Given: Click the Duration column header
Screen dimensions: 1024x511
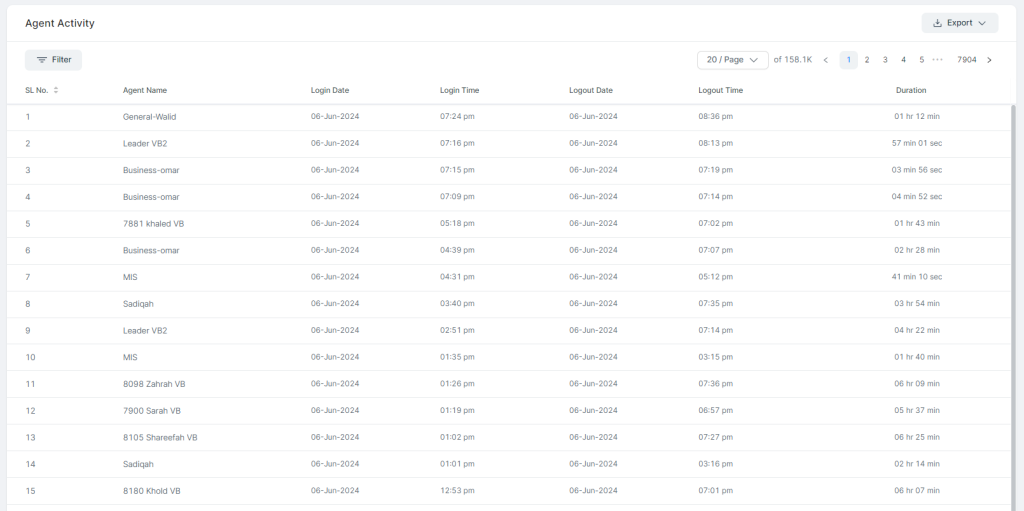Looking at the screenshot, I should coord(910,90).
